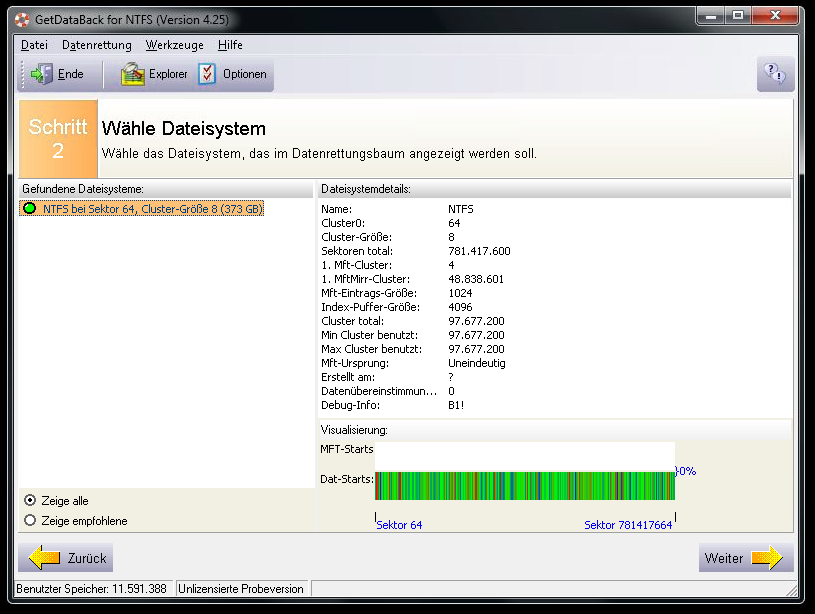
Task: Click Index-Puffer-Größe value 4096
Action: (460, 307)
